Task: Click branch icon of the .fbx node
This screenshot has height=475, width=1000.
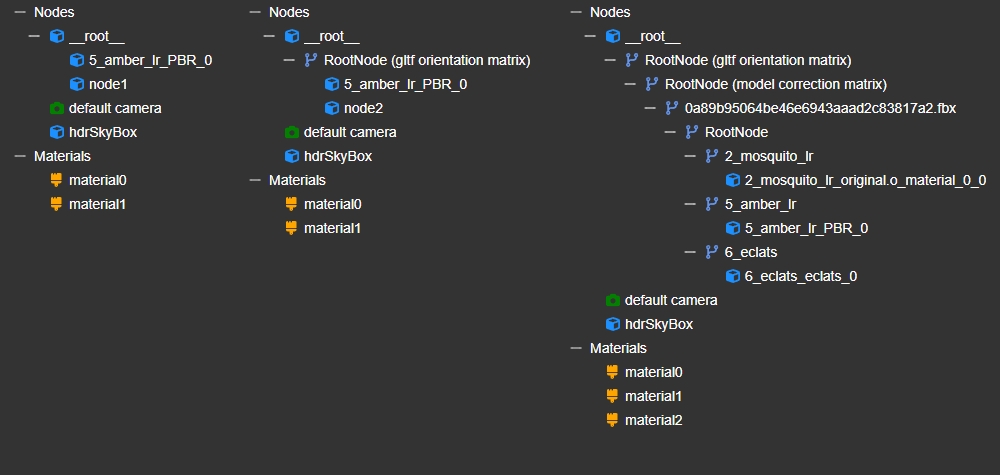Action: click(x=672, y=108)
